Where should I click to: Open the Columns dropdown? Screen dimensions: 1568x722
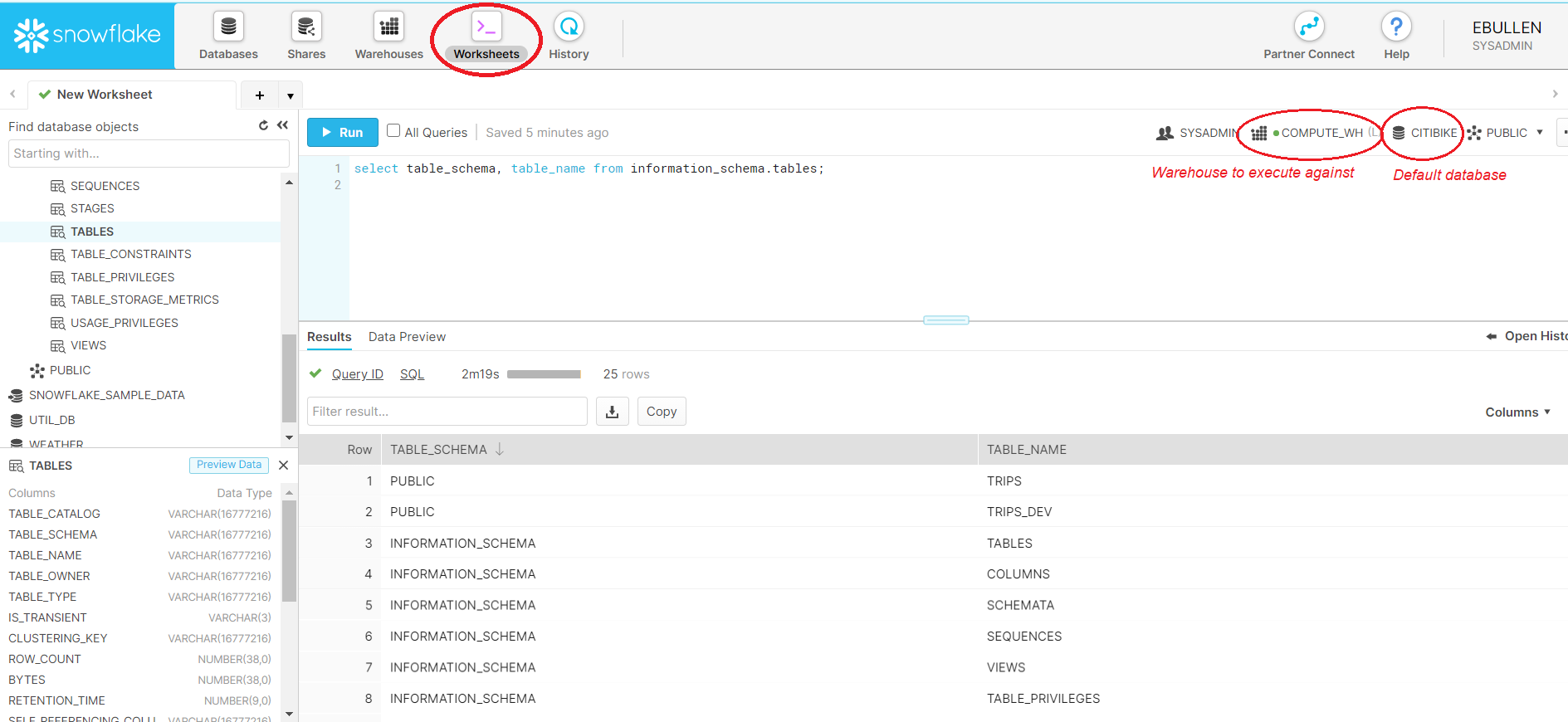(x=1517, y=412)
